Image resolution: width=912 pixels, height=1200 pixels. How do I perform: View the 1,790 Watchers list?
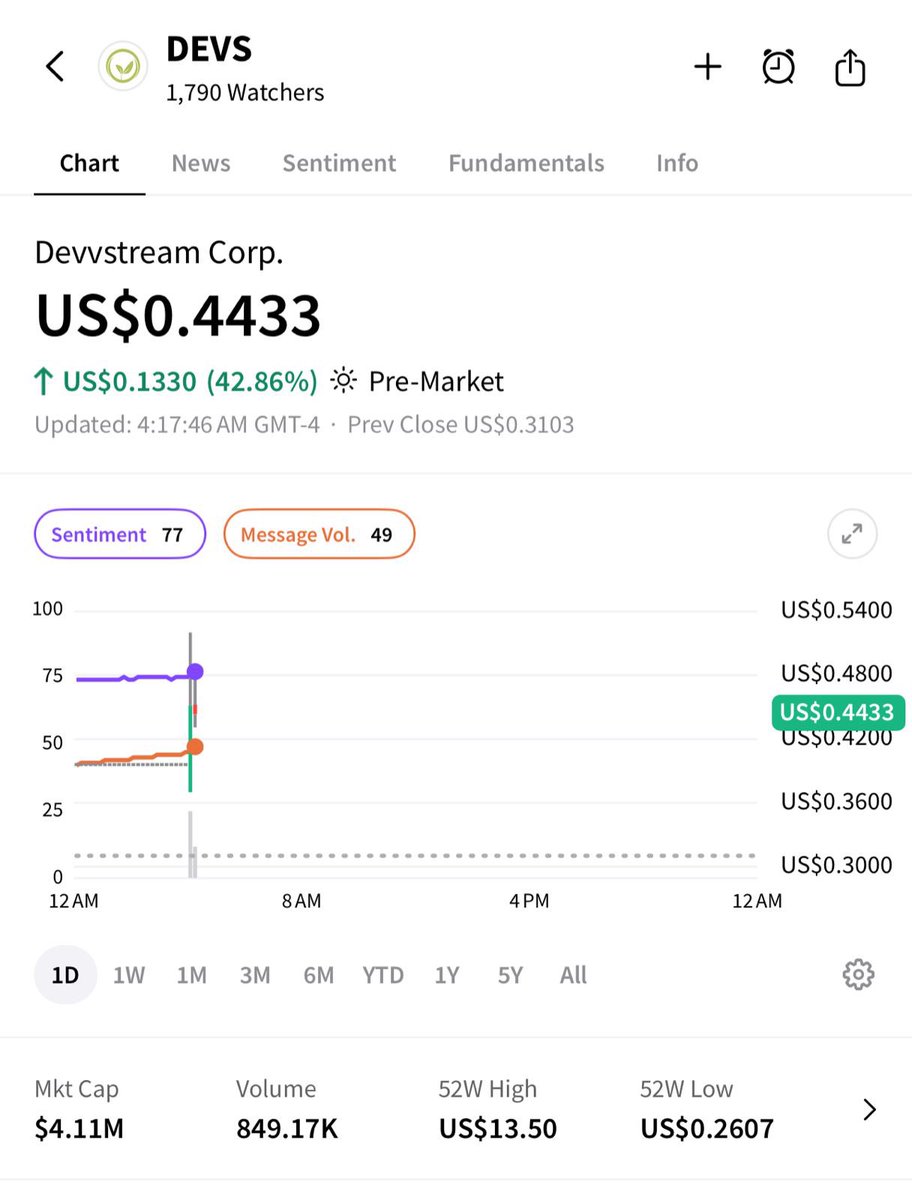[245, 93]
